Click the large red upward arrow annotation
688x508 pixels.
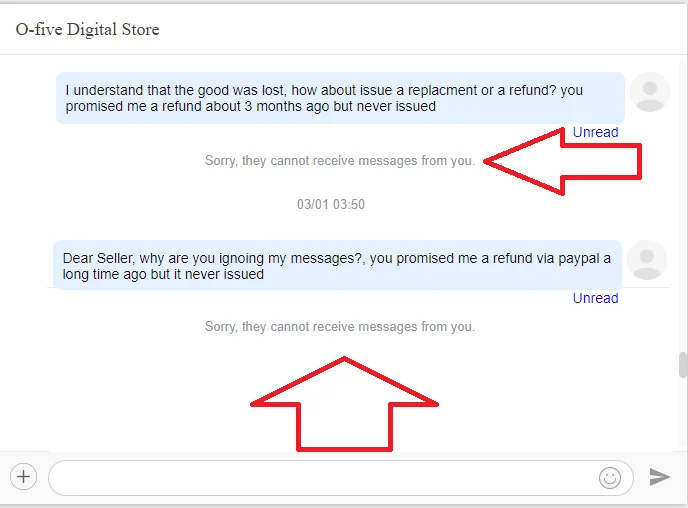click(x=344, y=405)
